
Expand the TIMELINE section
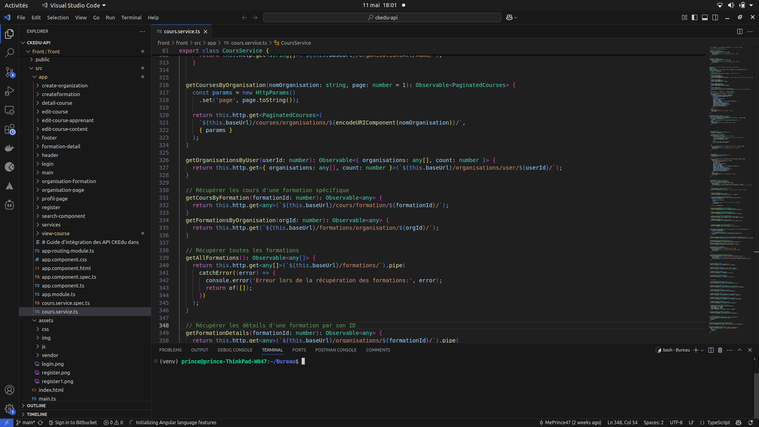37,414
